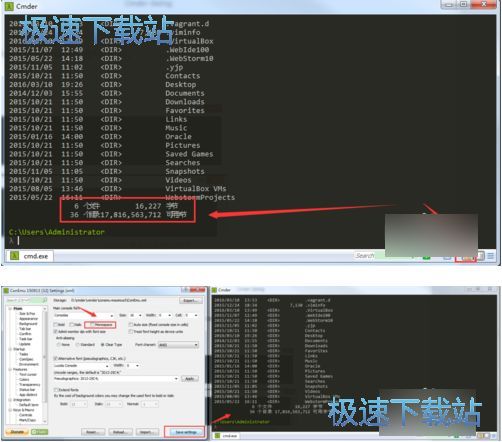Open Environment settings page
This screenshot has width=502, height=442.
29,364
